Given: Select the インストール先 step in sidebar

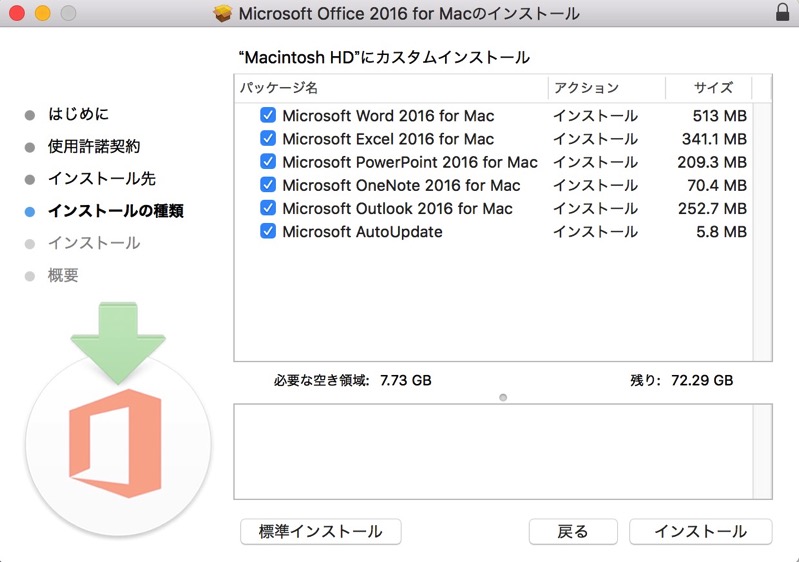Looking at the screenshot, I should (x=102, y=179).
